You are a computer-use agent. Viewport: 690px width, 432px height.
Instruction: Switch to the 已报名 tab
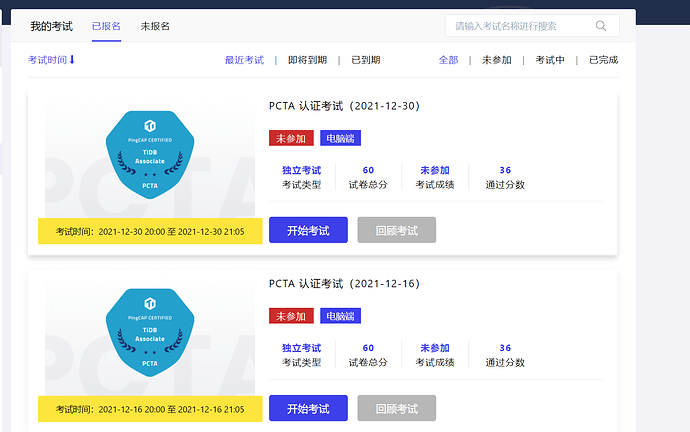[x=106, y=26]
